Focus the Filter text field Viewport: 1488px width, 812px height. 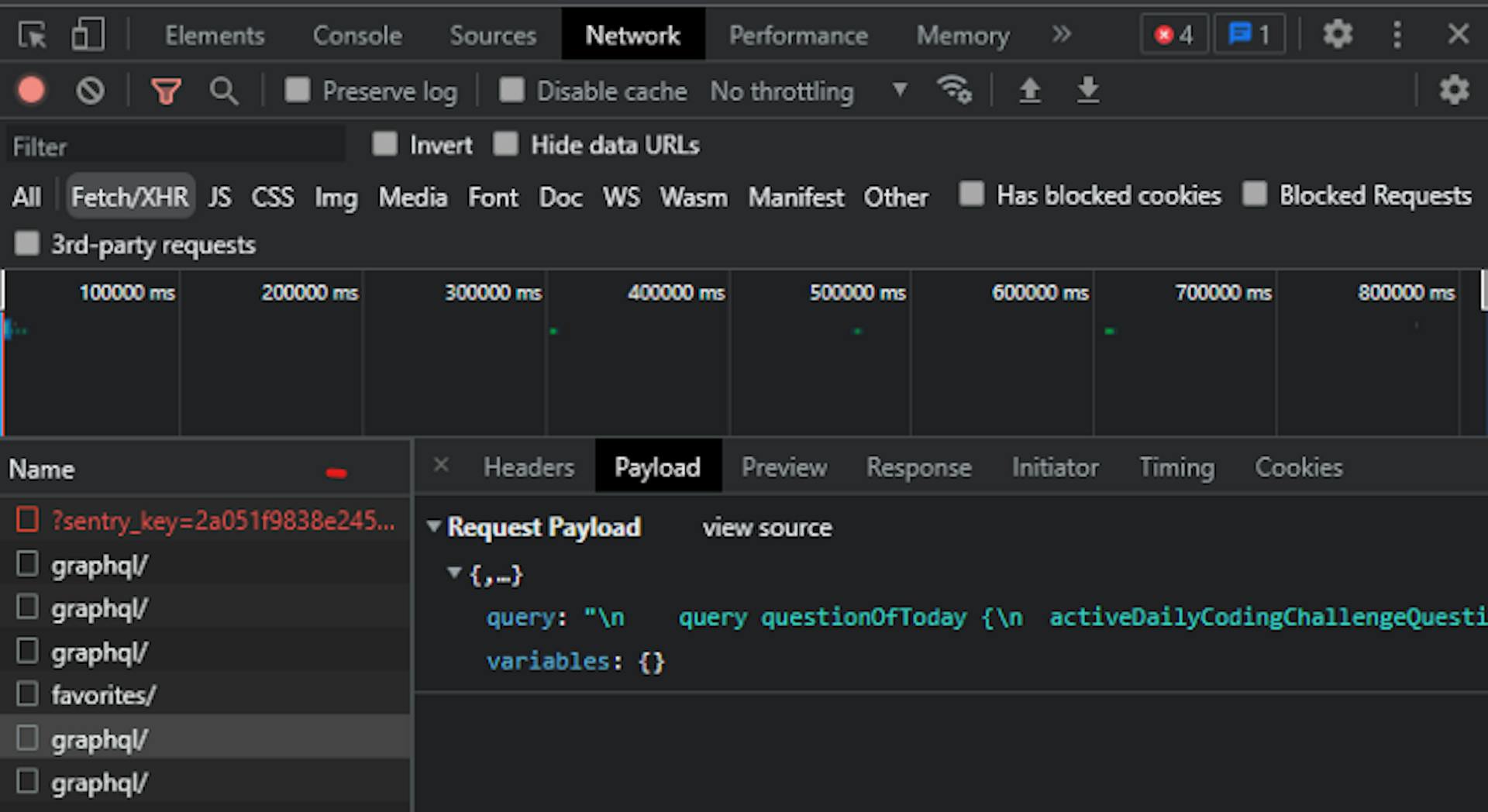[x=176, y=146]
